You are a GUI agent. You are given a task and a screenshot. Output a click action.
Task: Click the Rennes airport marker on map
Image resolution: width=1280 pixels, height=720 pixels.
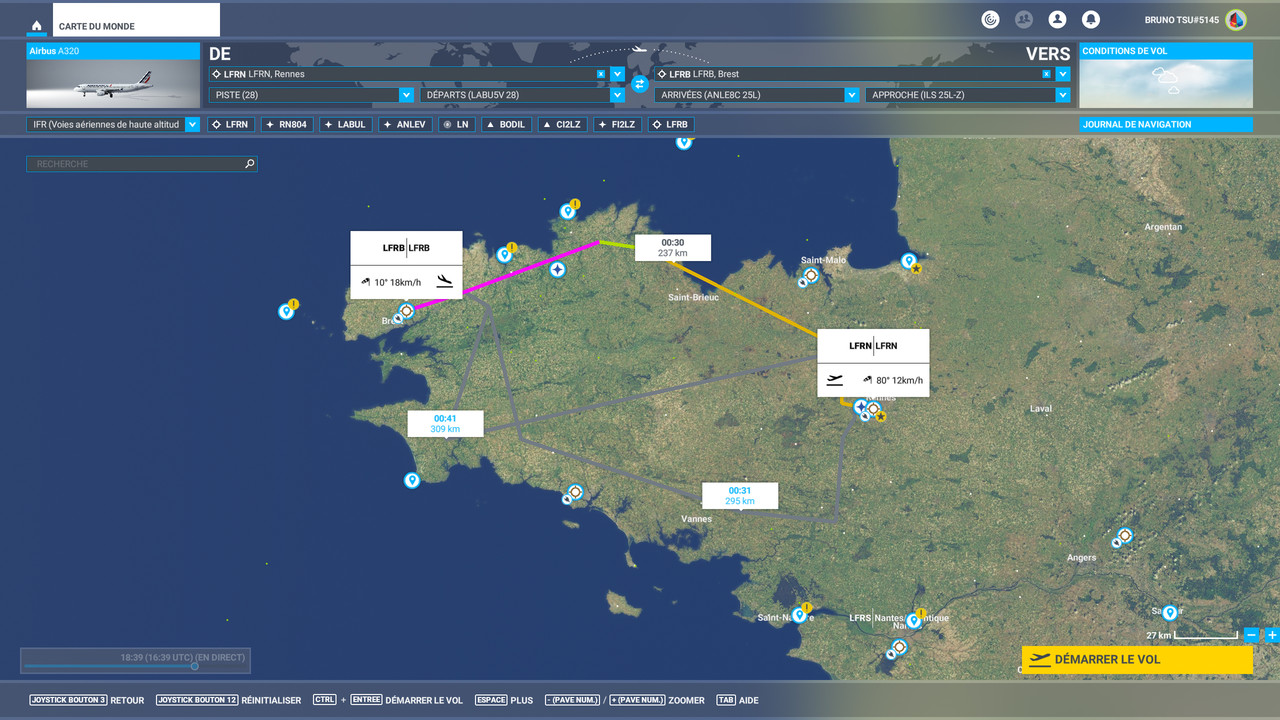click(x=873, y=409)
